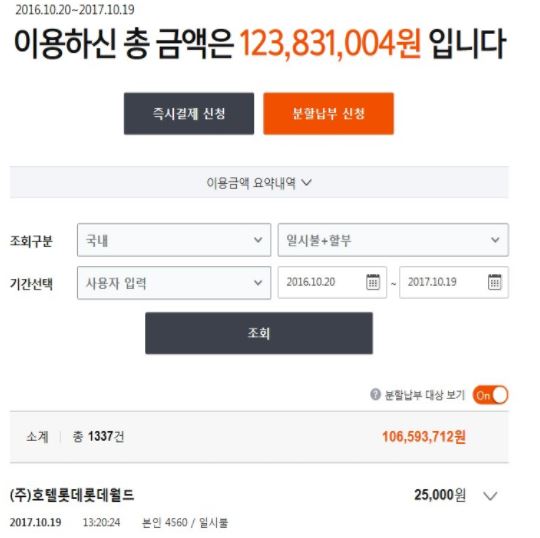This screenshot has width=540, height=538.
Task: Open the end date calendar icon
Action: (495, 282)
